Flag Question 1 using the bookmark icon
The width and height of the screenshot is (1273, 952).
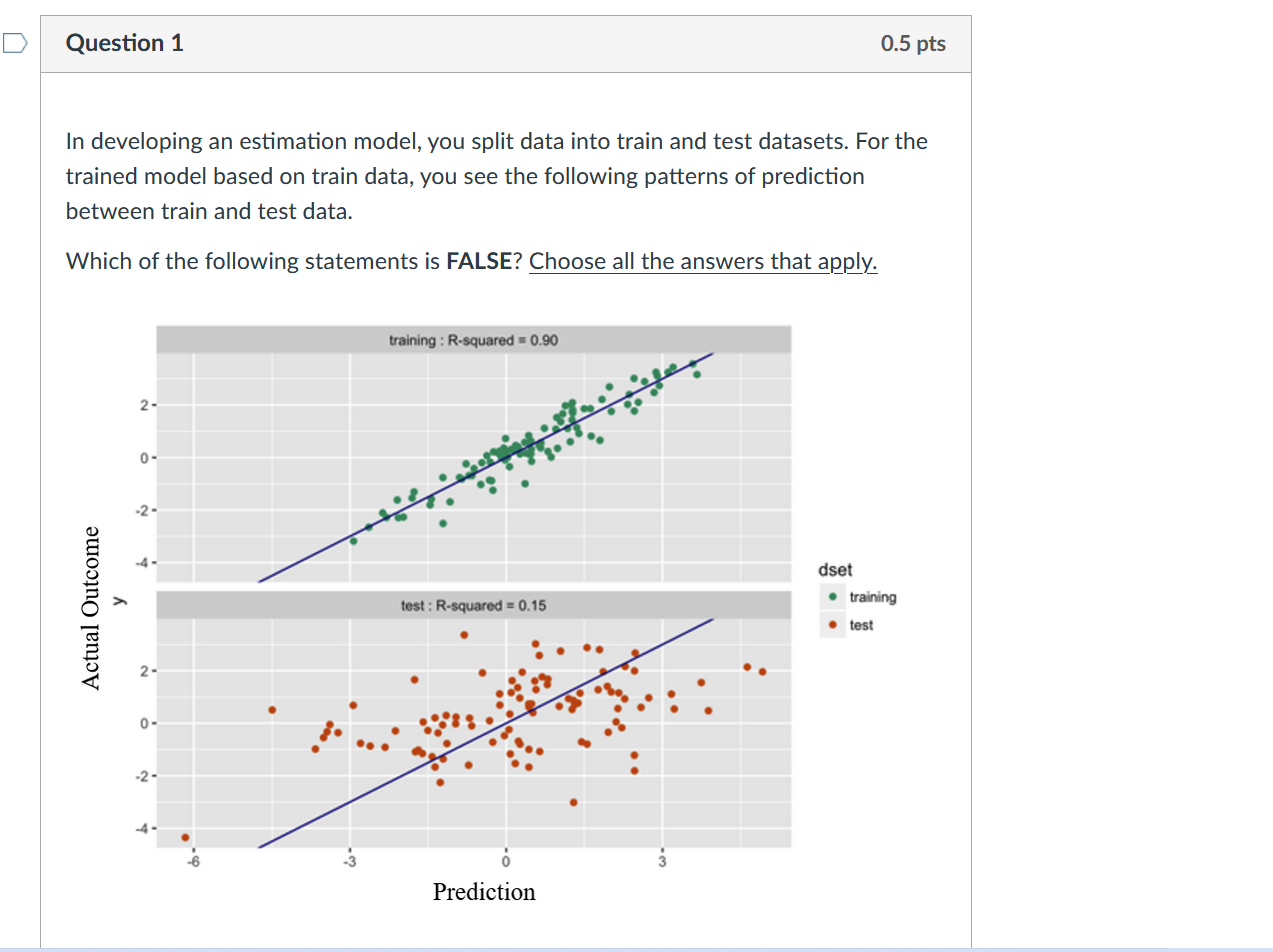(14, 43)
